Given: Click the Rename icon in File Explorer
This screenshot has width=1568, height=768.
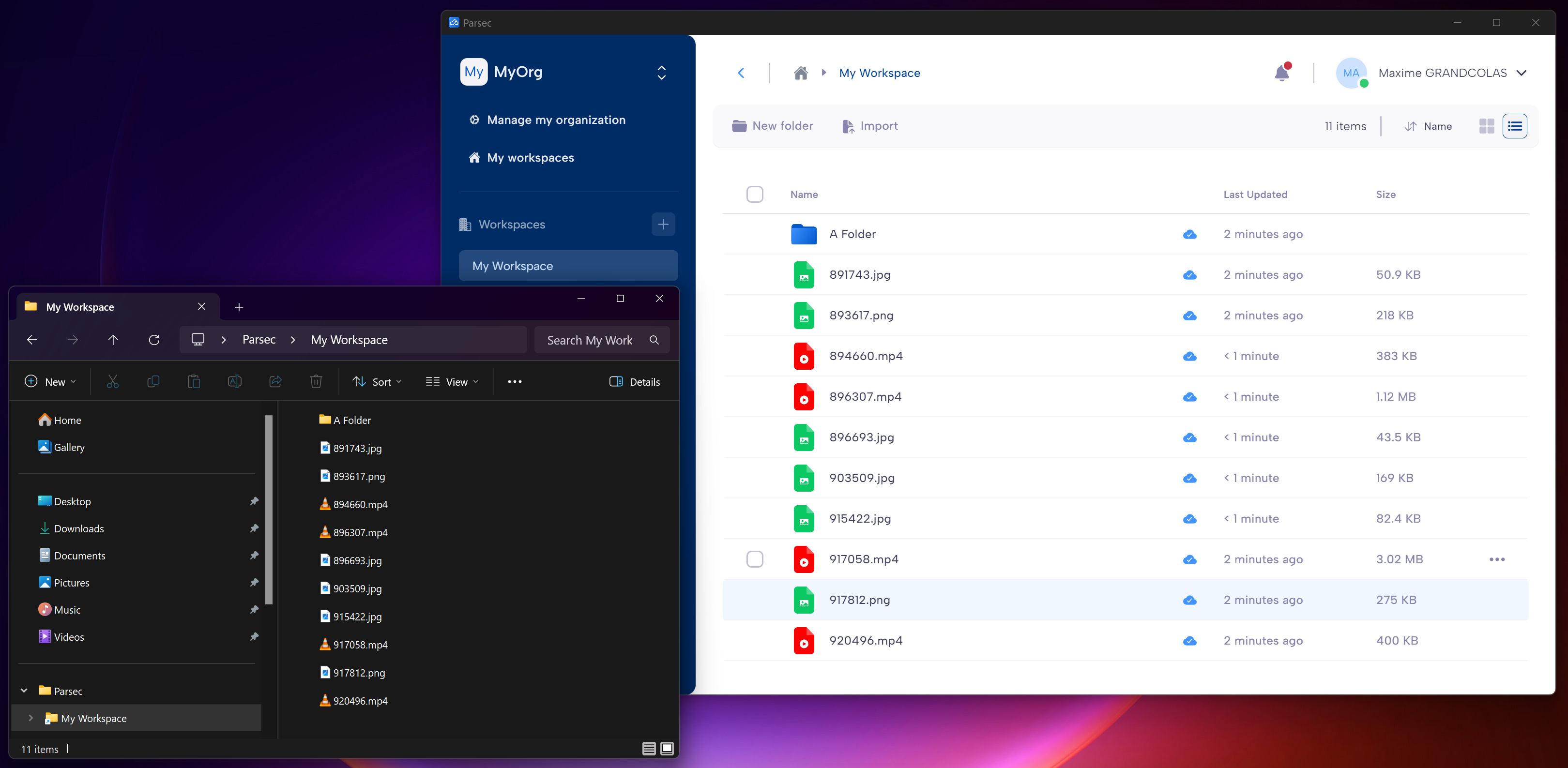Looking at the screenshot, I should point(234,381).
